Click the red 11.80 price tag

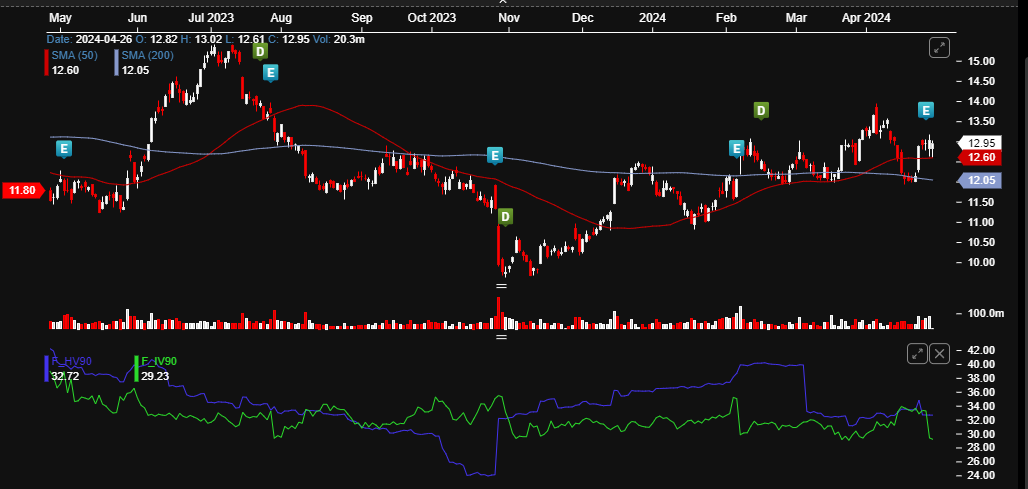coord(22,191)
